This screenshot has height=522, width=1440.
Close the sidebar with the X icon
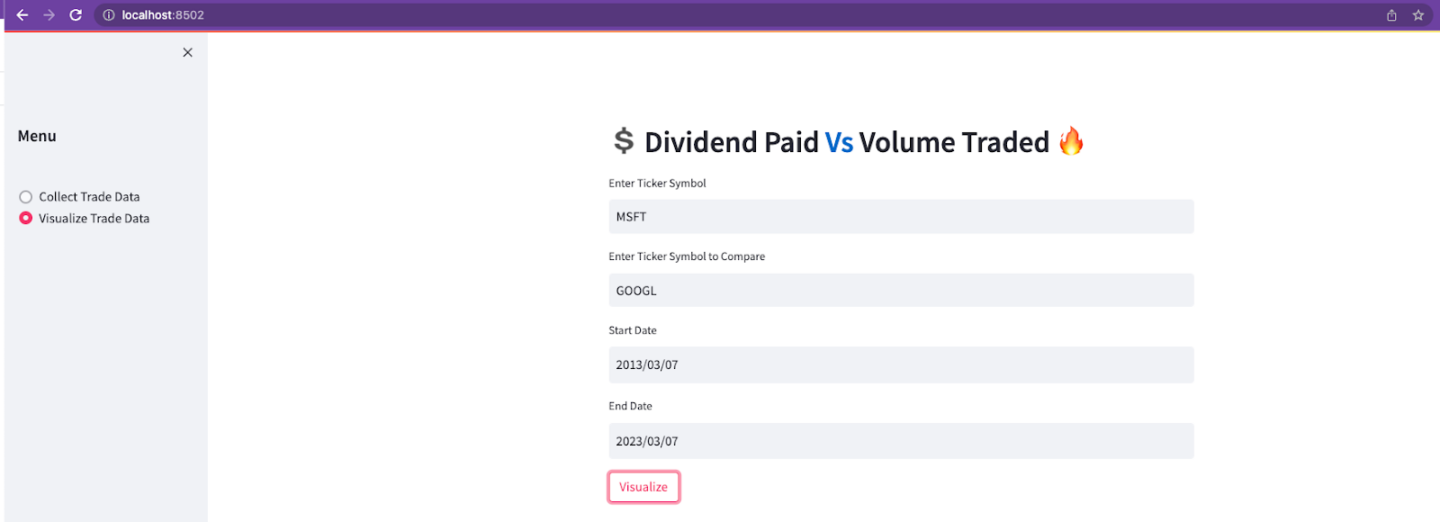[187, 53]
